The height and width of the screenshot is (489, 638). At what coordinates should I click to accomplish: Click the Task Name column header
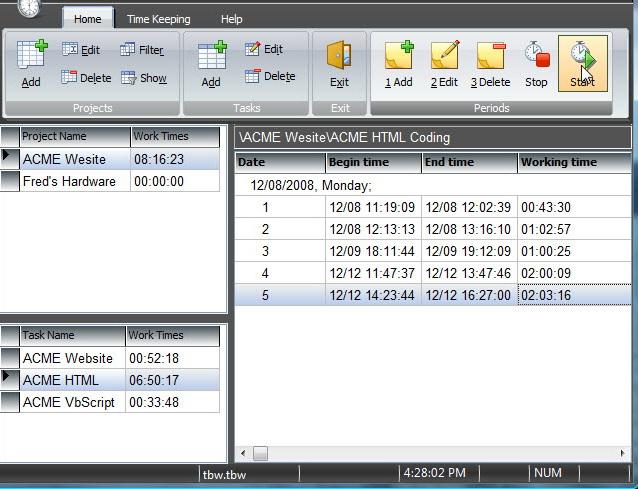coord(72,335)
